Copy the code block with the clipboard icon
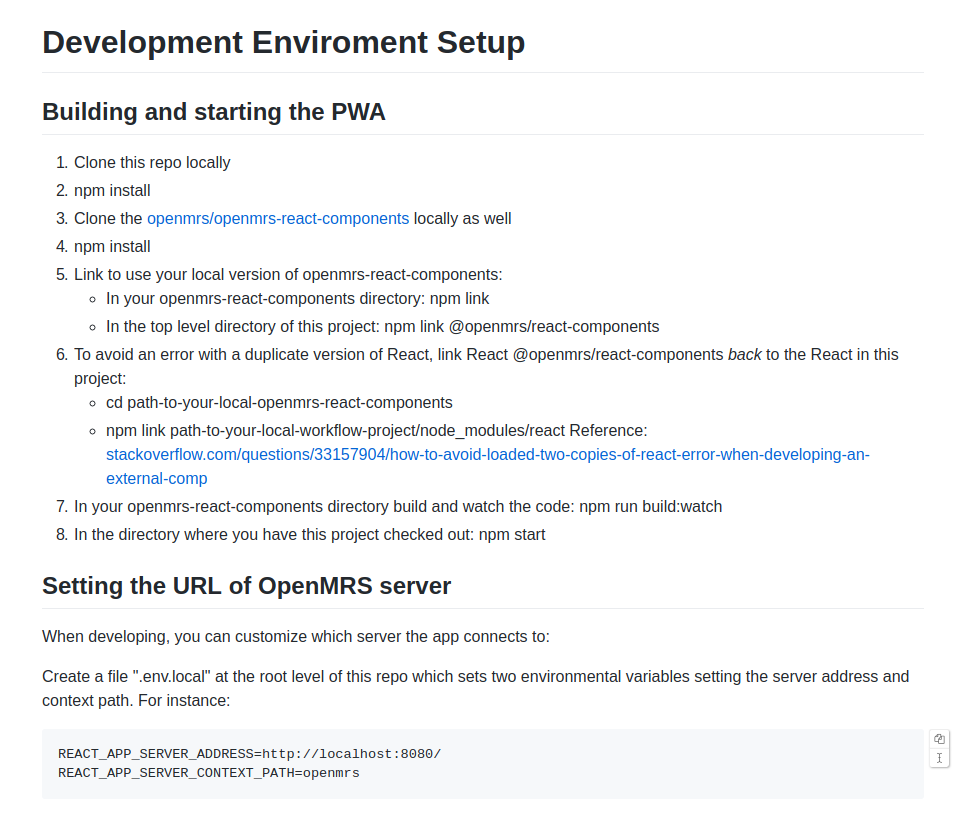Image resolution: width=956 pixels, height=817 pixels. tap(939, 739)
